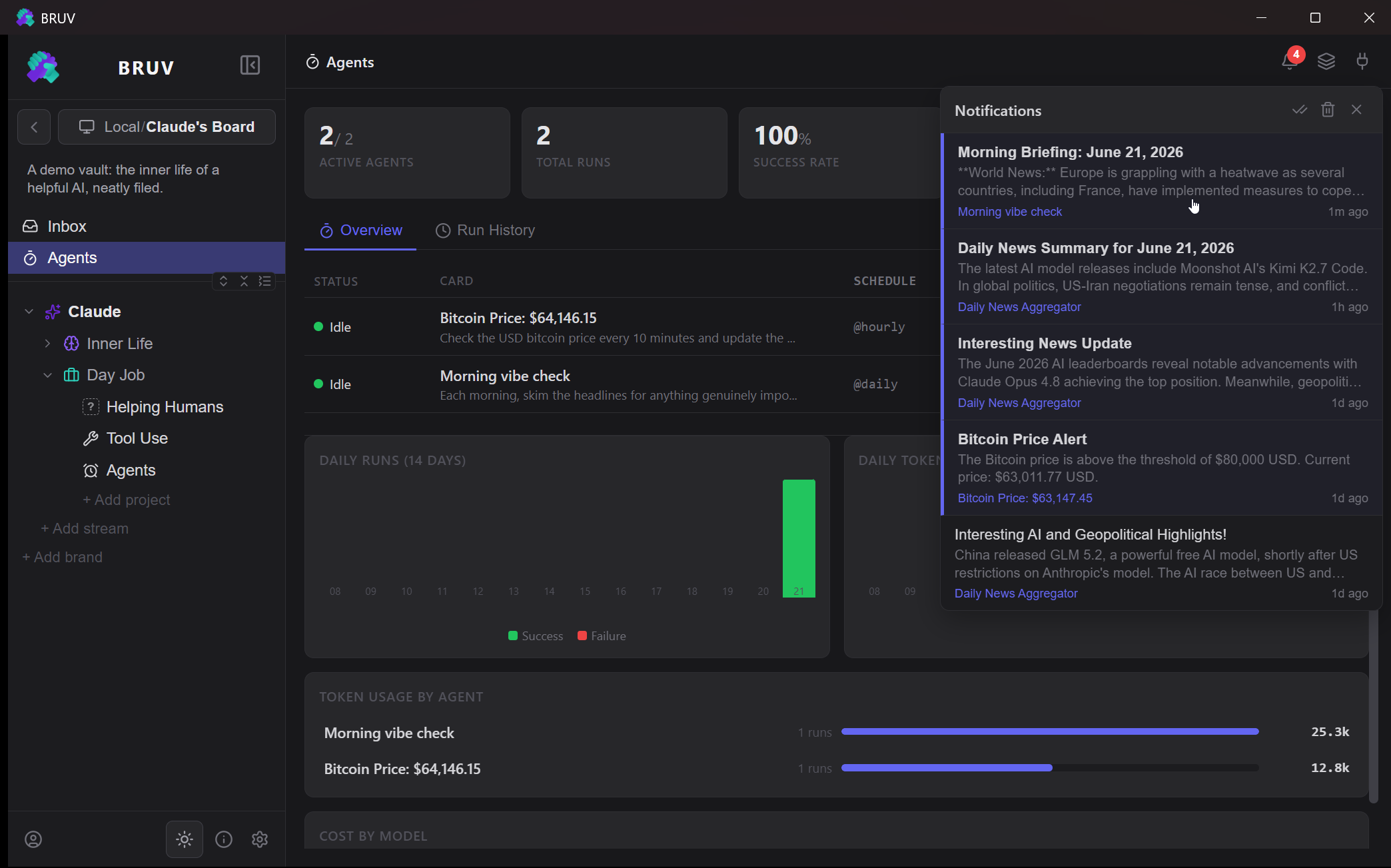Click + Add brand

click(62, 558)
